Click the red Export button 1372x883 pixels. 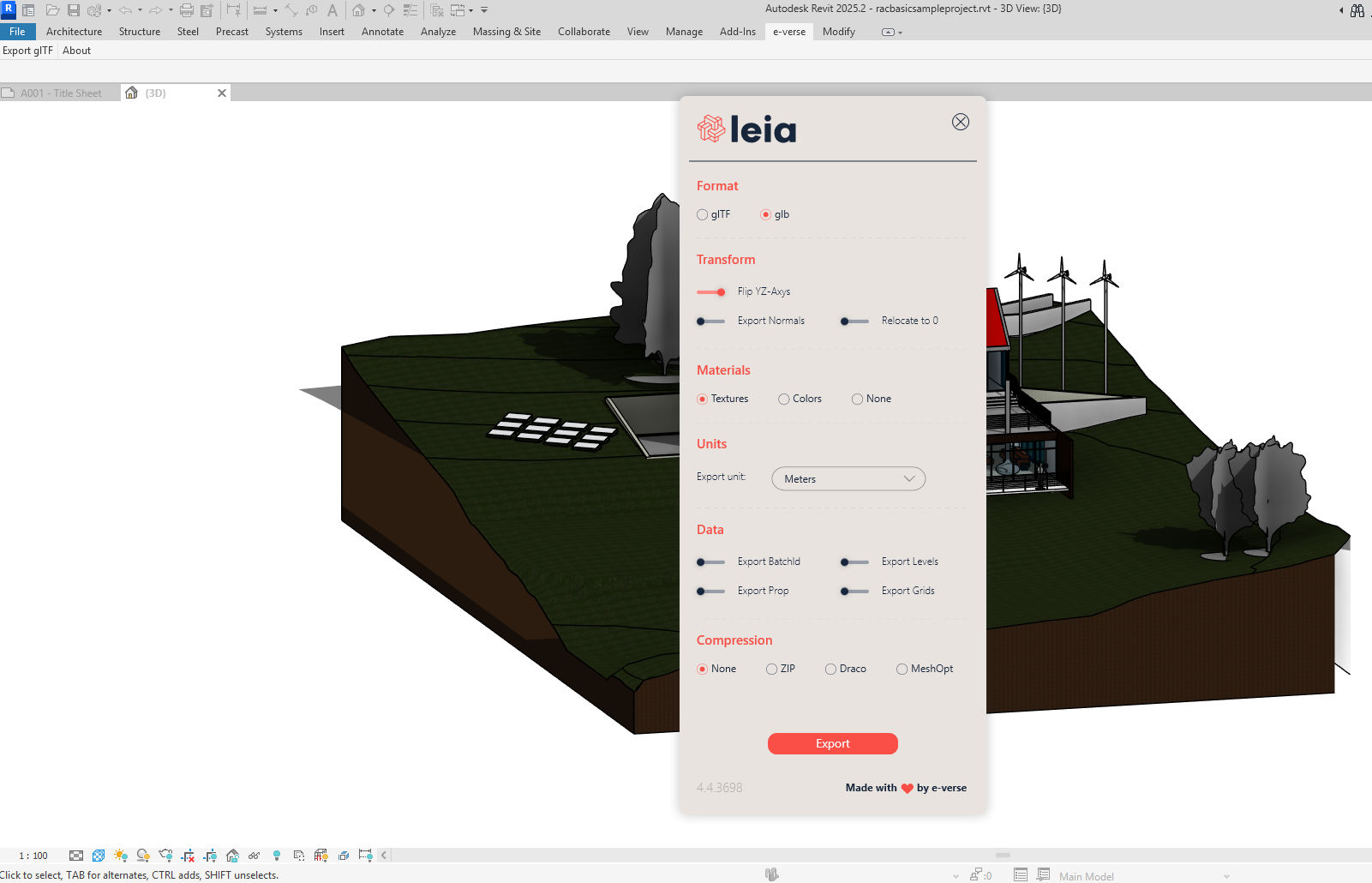click(833, 743)
